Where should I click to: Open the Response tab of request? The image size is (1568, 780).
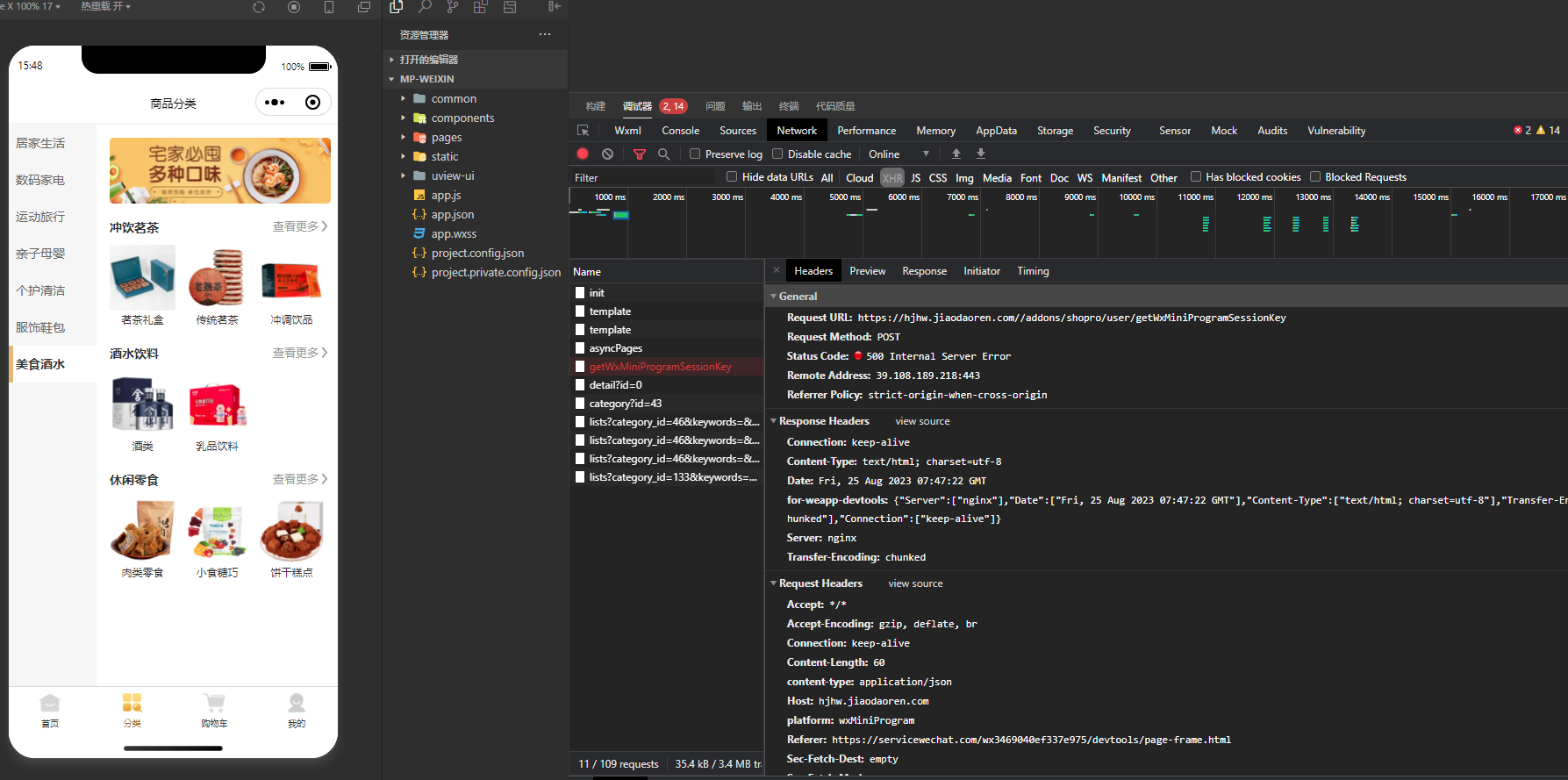[924, 271]
